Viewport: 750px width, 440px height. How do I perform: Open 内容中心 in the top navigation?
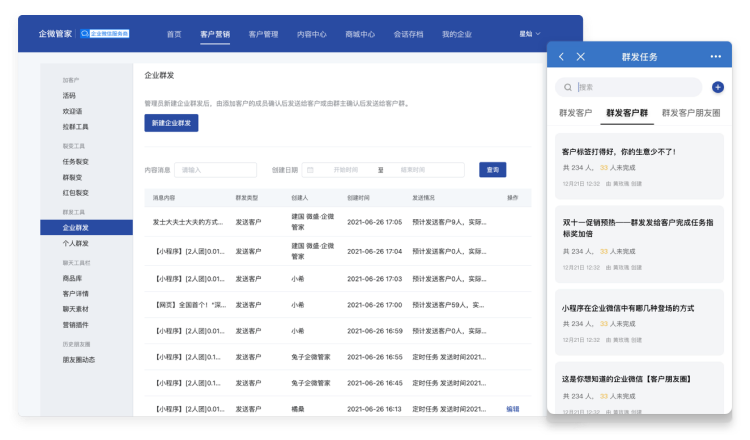click(312, 33)
